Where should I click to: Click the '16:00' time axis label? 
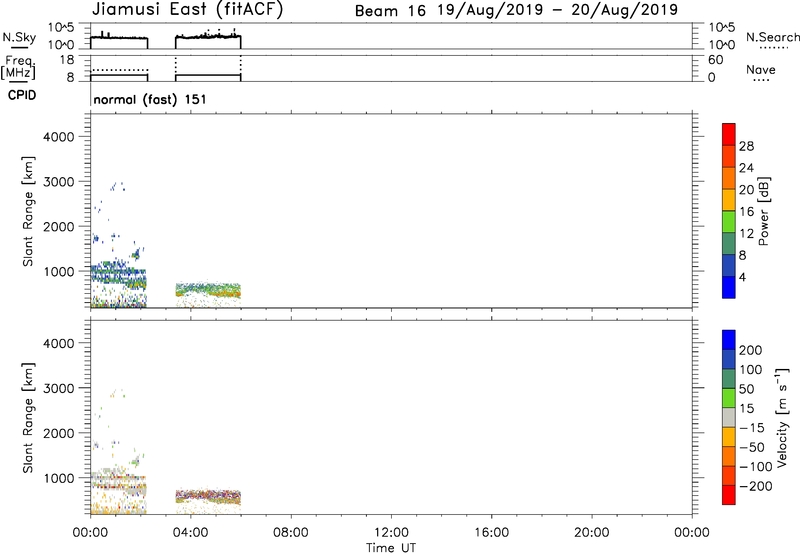pyautogui.click(x=491, y=533)
